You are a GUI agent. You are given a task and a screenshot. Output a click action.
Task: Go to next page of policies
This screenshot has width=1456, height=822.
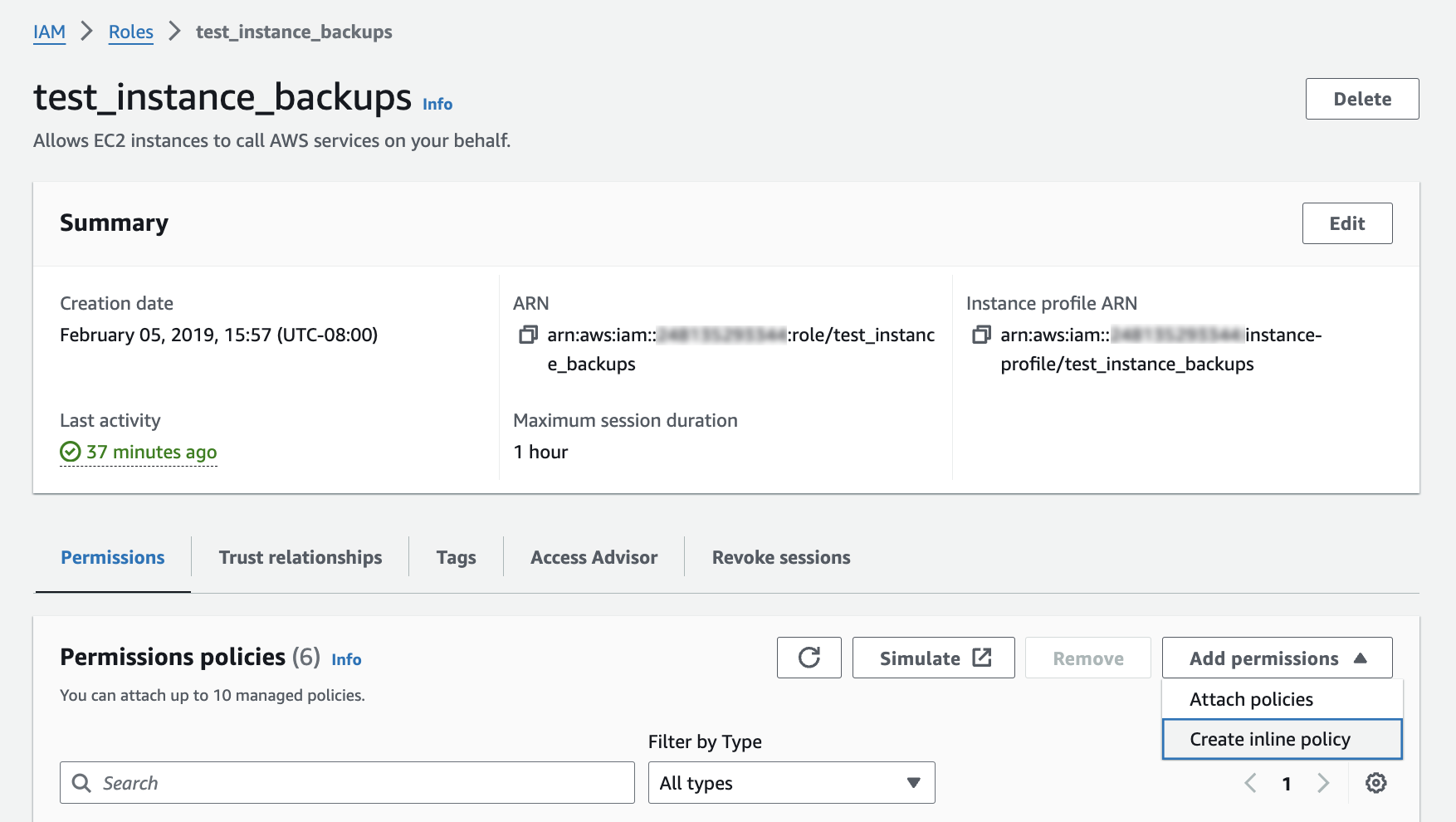coord(1323,783)
